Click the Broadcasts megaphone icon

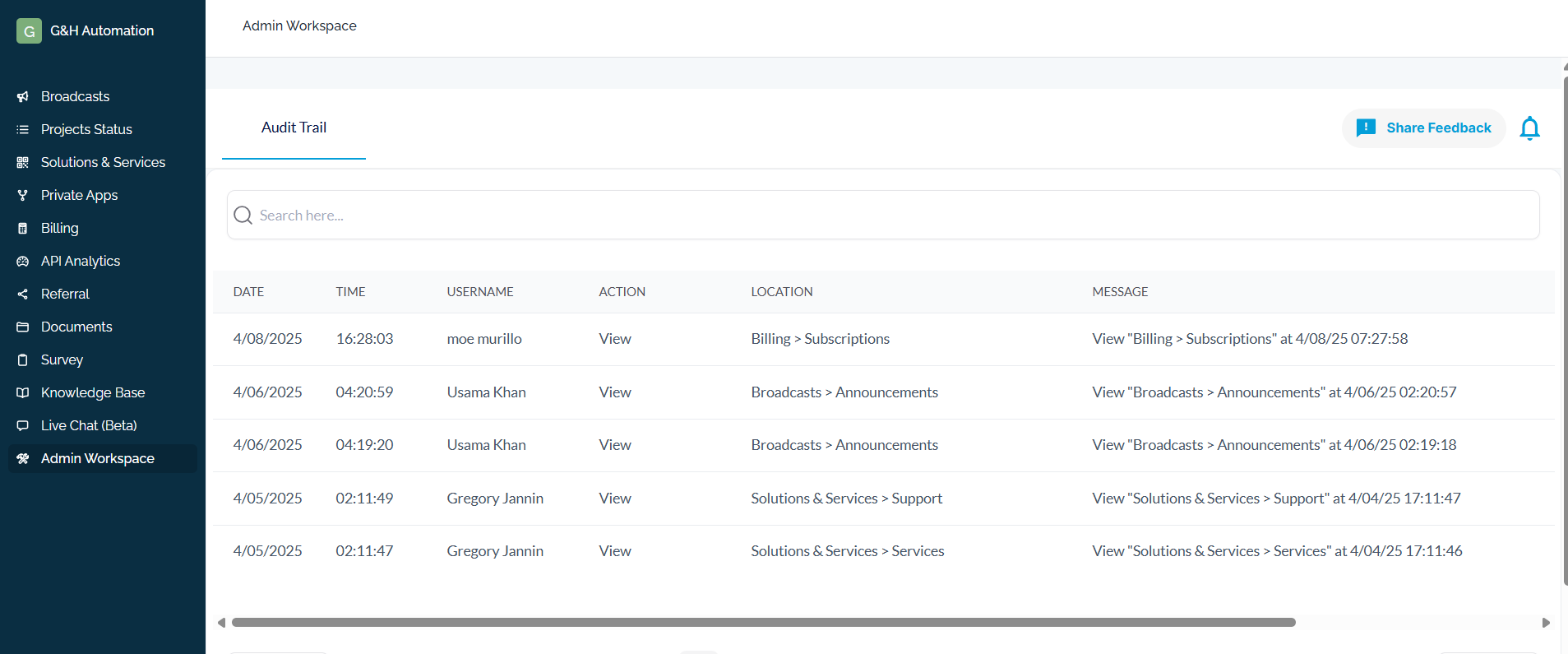pos(23,97)
